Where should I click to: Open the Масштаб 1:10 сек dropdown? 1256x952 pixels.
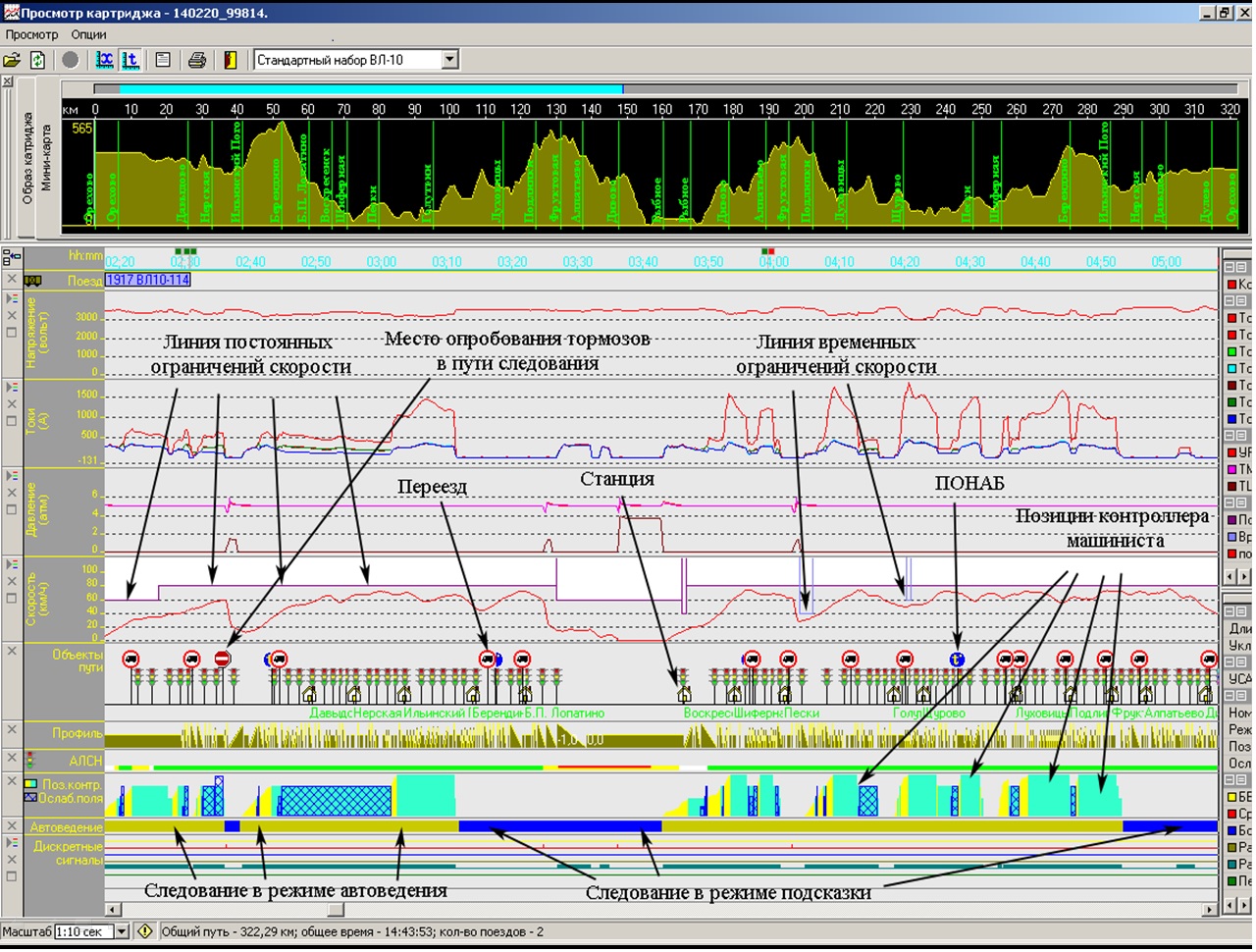point(122,931)
